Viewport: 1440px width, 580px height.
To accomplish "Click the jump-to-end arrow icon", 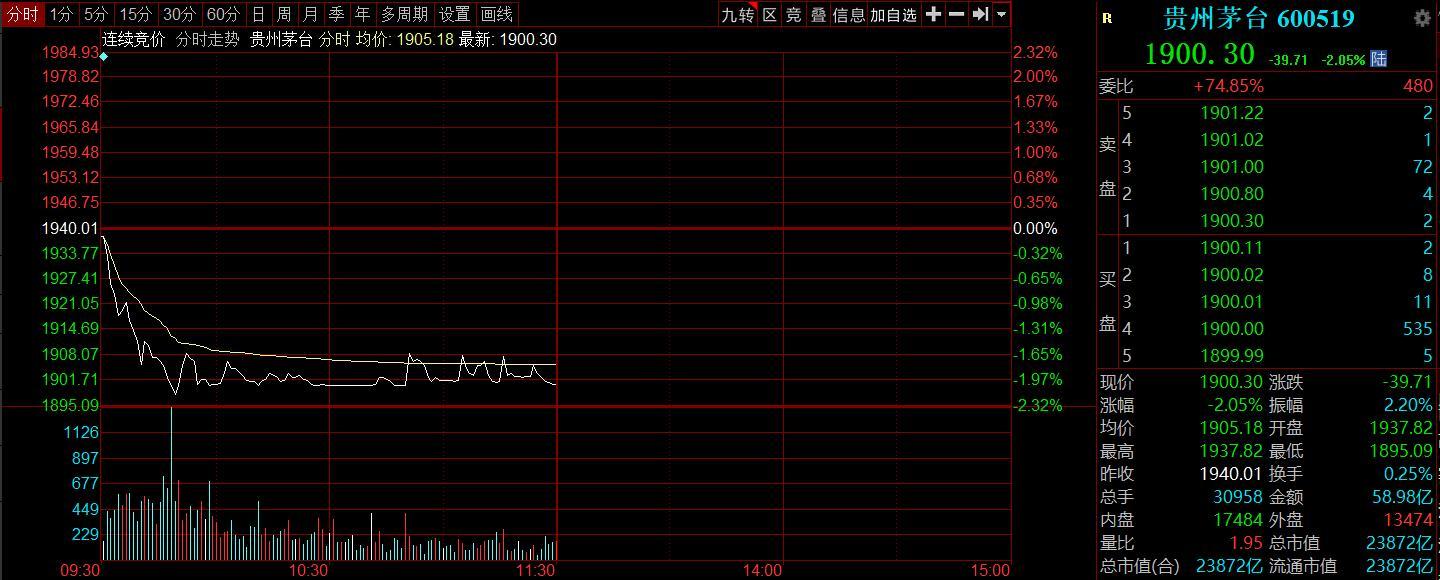I will coord(980,14).
